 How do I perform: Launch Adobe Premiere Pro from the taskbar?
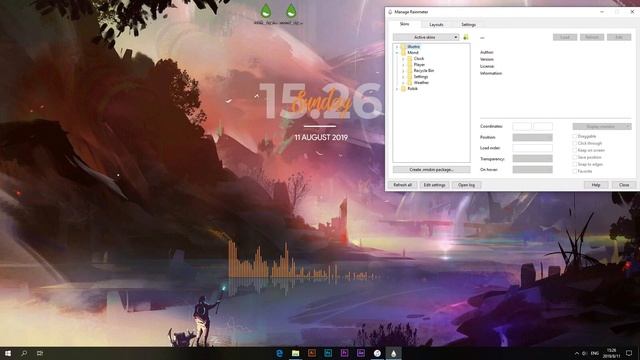344,353
